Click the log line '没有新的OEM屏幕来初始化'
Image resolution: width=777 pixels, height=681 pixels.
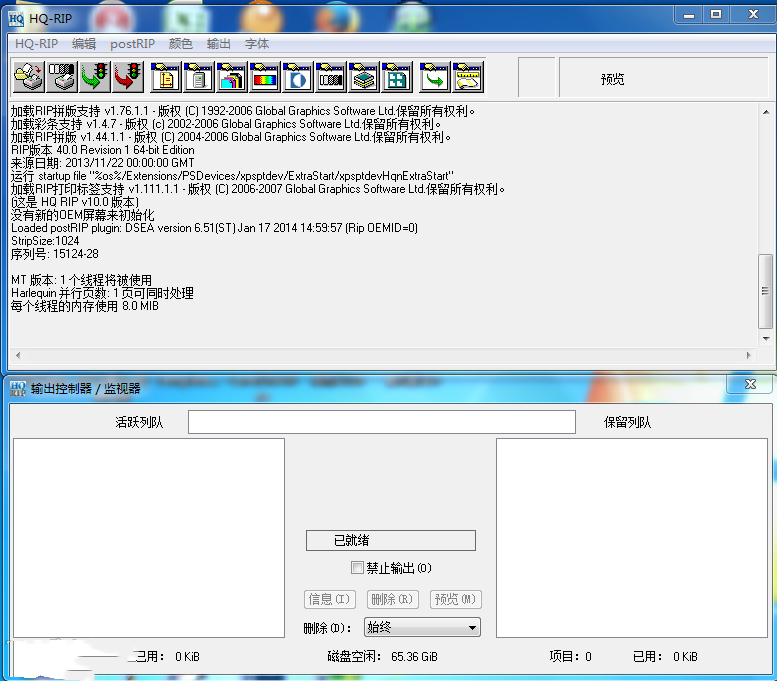coord(83,215)
